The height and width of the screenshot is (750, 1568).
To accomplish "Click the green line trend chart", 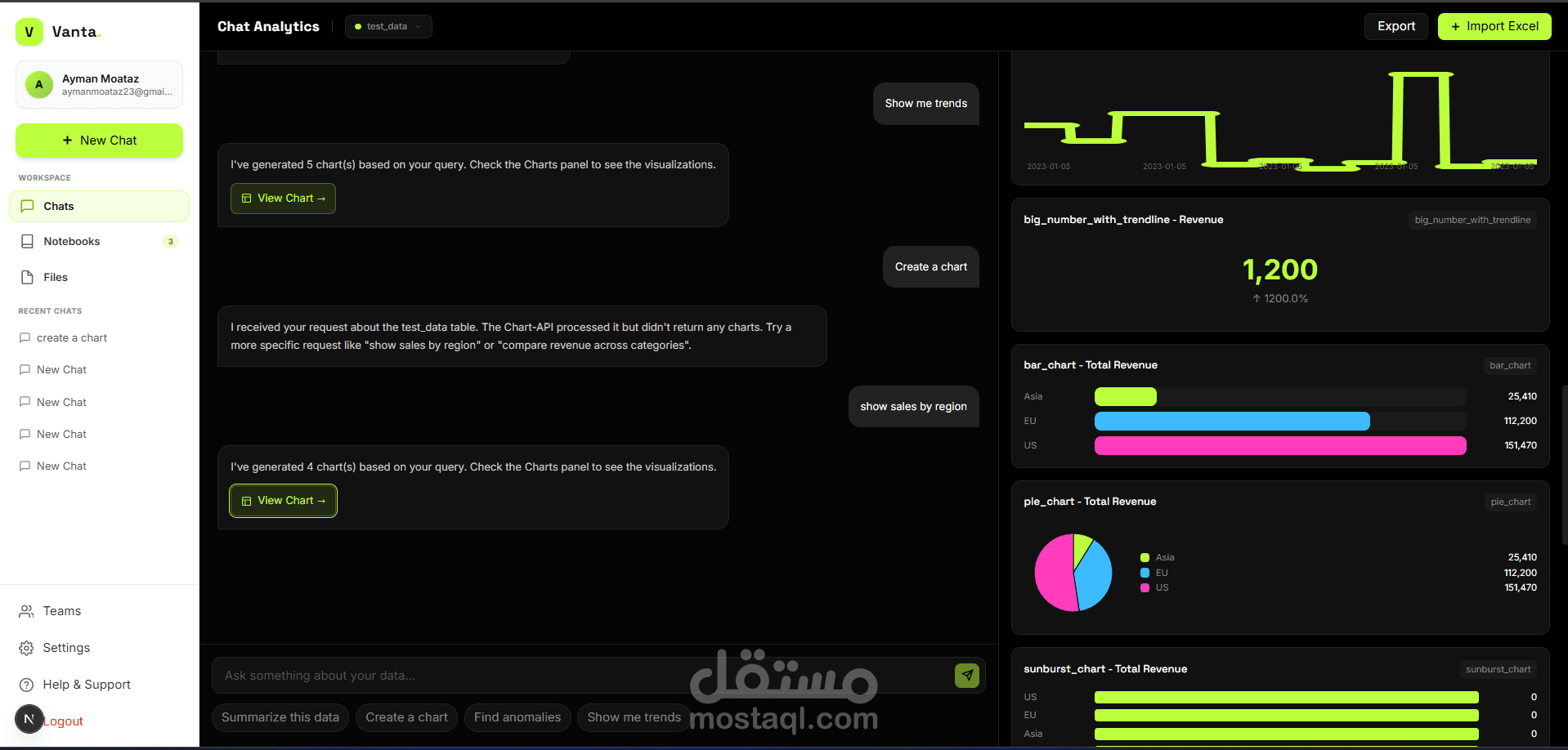I will [x=1280, y=121].
